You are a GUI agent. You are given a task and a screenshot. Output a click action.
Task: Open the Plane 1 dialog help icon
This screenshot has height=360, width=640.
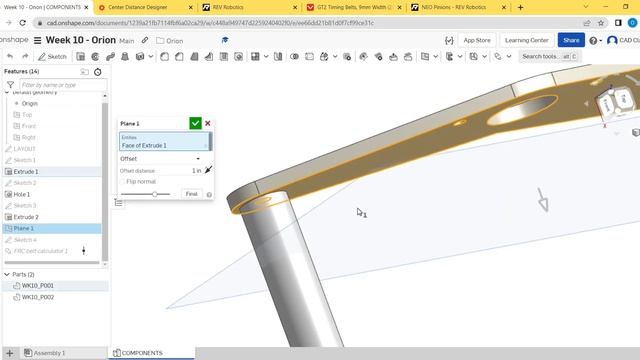pos(209,195)
